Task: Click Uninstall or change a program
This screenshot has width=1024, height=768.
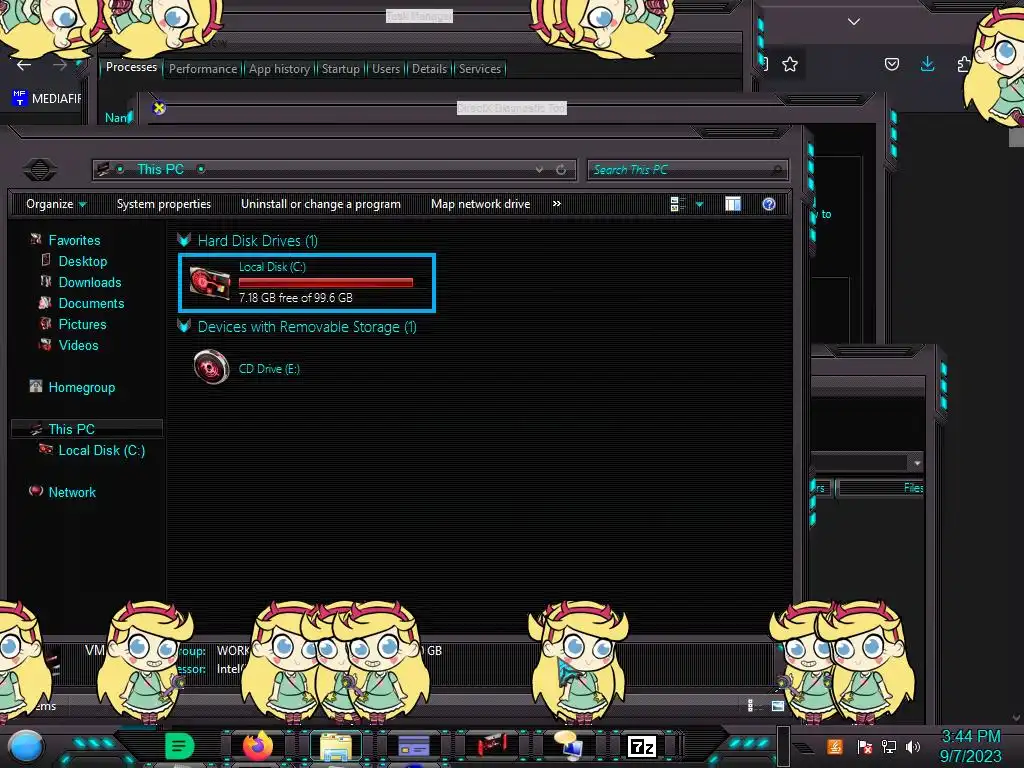Action: 321,204
